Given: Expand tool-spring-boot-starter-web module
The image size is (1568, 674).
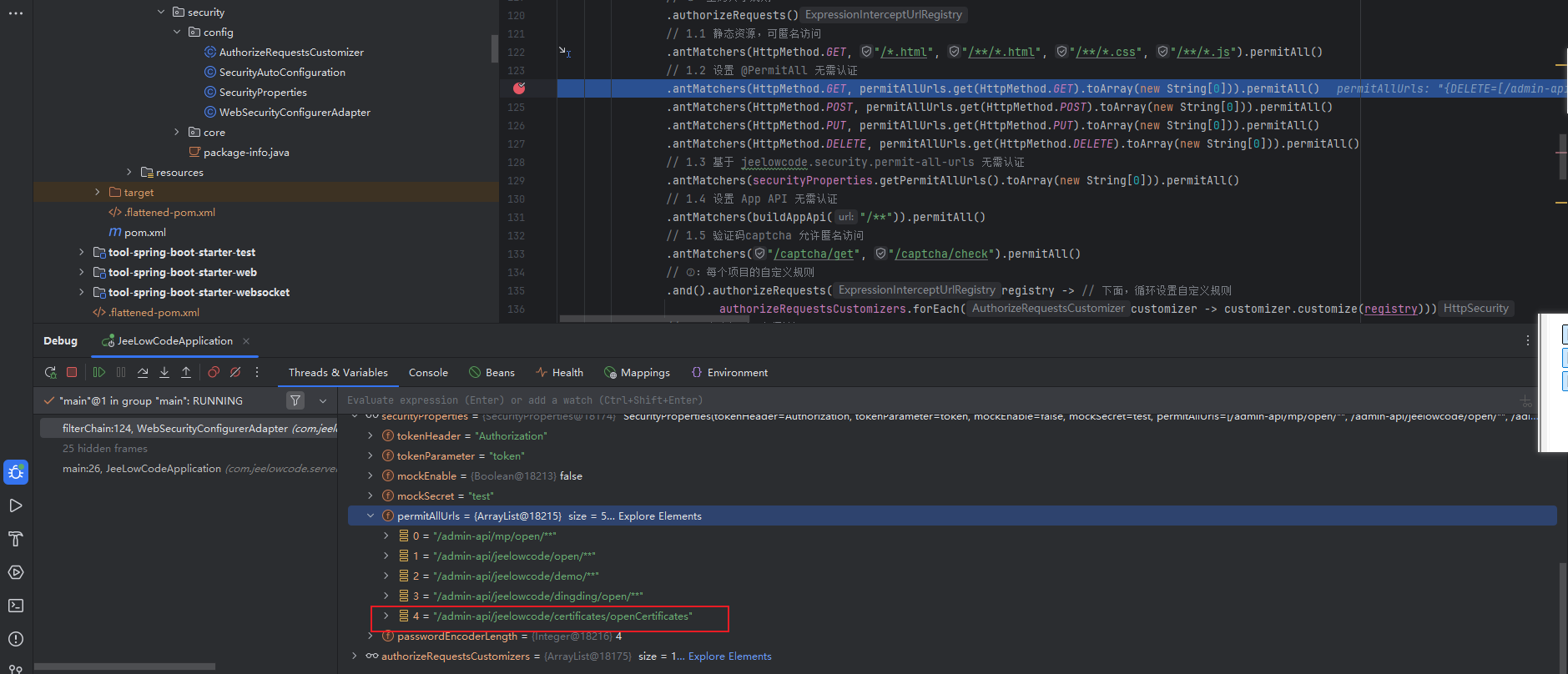Looking at the screenshot, I should (82, 272).
